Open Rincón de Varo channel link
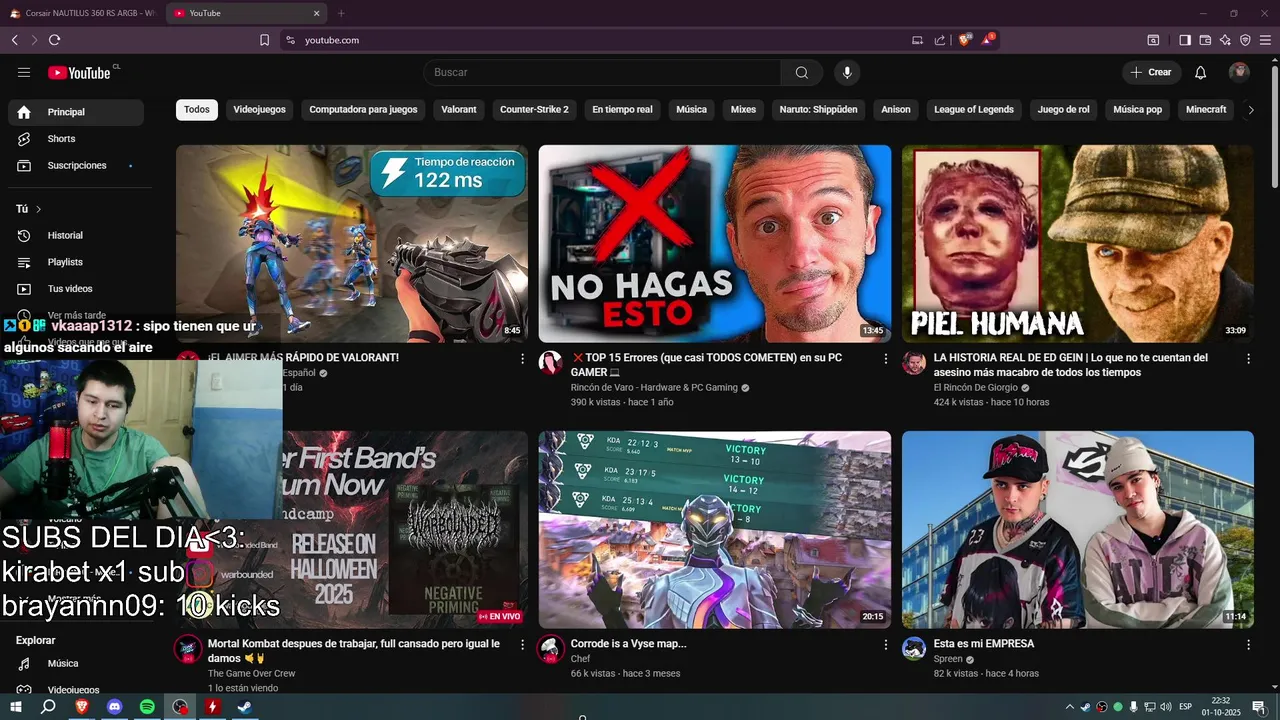Image resolution: width=1280 pixels, height=720 pixels. pyautogui.click(x=654, y=387)
